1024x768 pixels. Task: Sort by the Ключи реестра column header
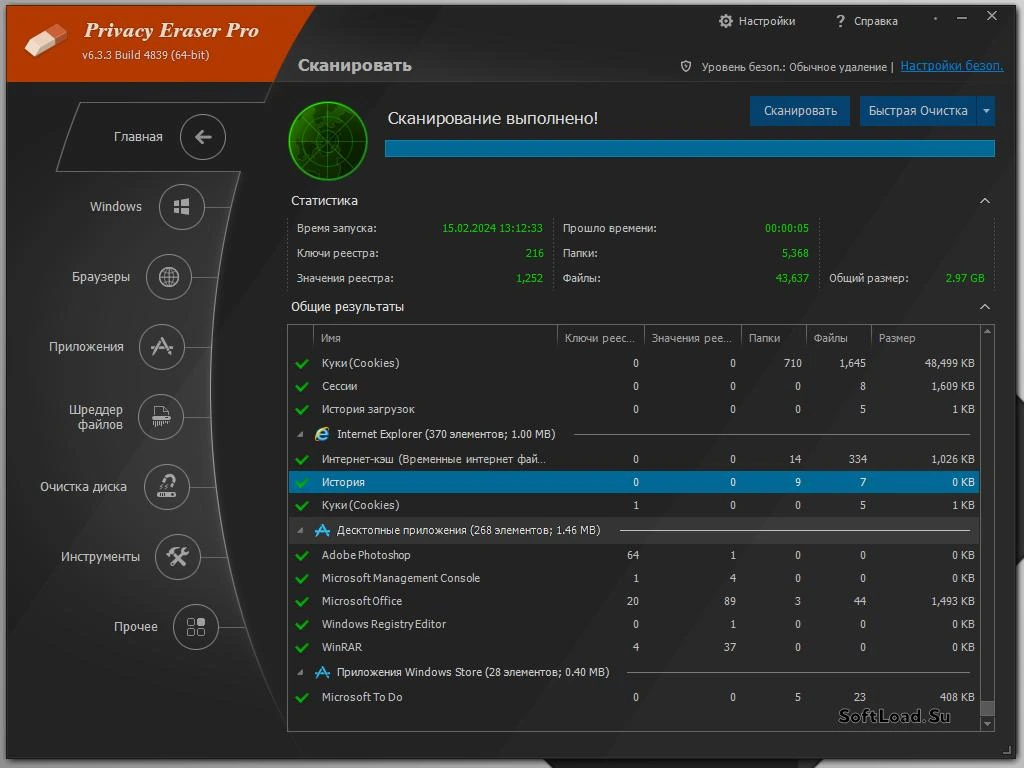click(x=601, y=338)
